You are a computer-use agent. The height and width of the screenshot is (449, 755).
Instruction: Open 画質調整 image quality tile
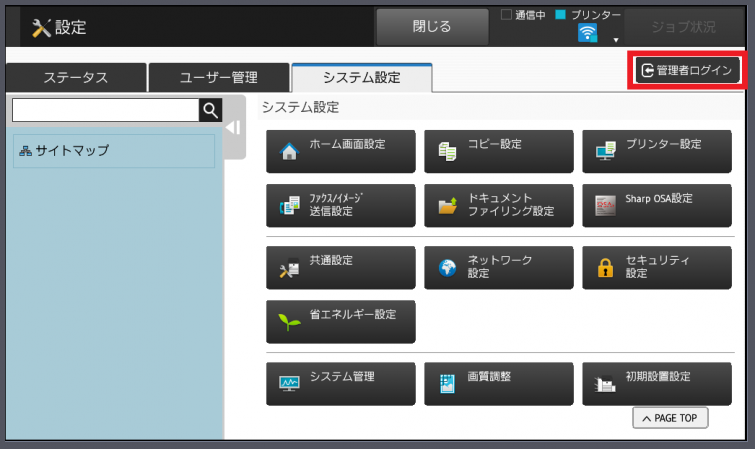tap(498, 383)
